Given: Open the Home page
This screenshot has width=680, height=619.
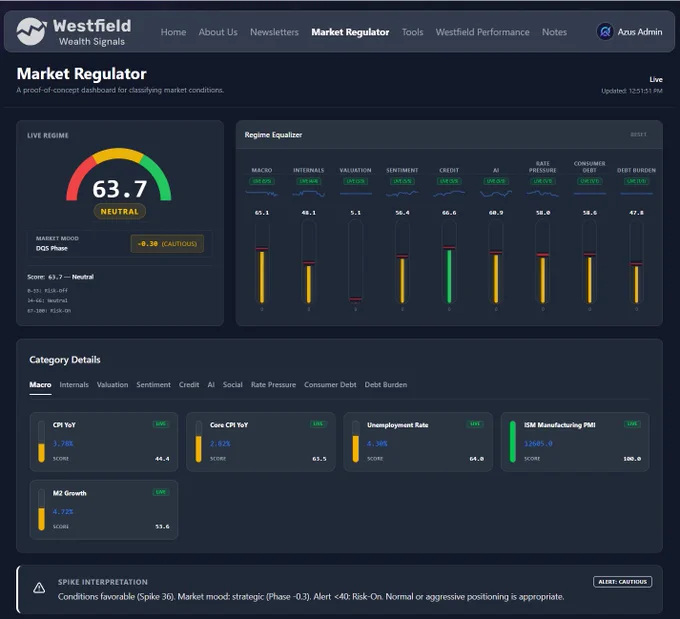Looking at the screenshot, I should (173, 32).
